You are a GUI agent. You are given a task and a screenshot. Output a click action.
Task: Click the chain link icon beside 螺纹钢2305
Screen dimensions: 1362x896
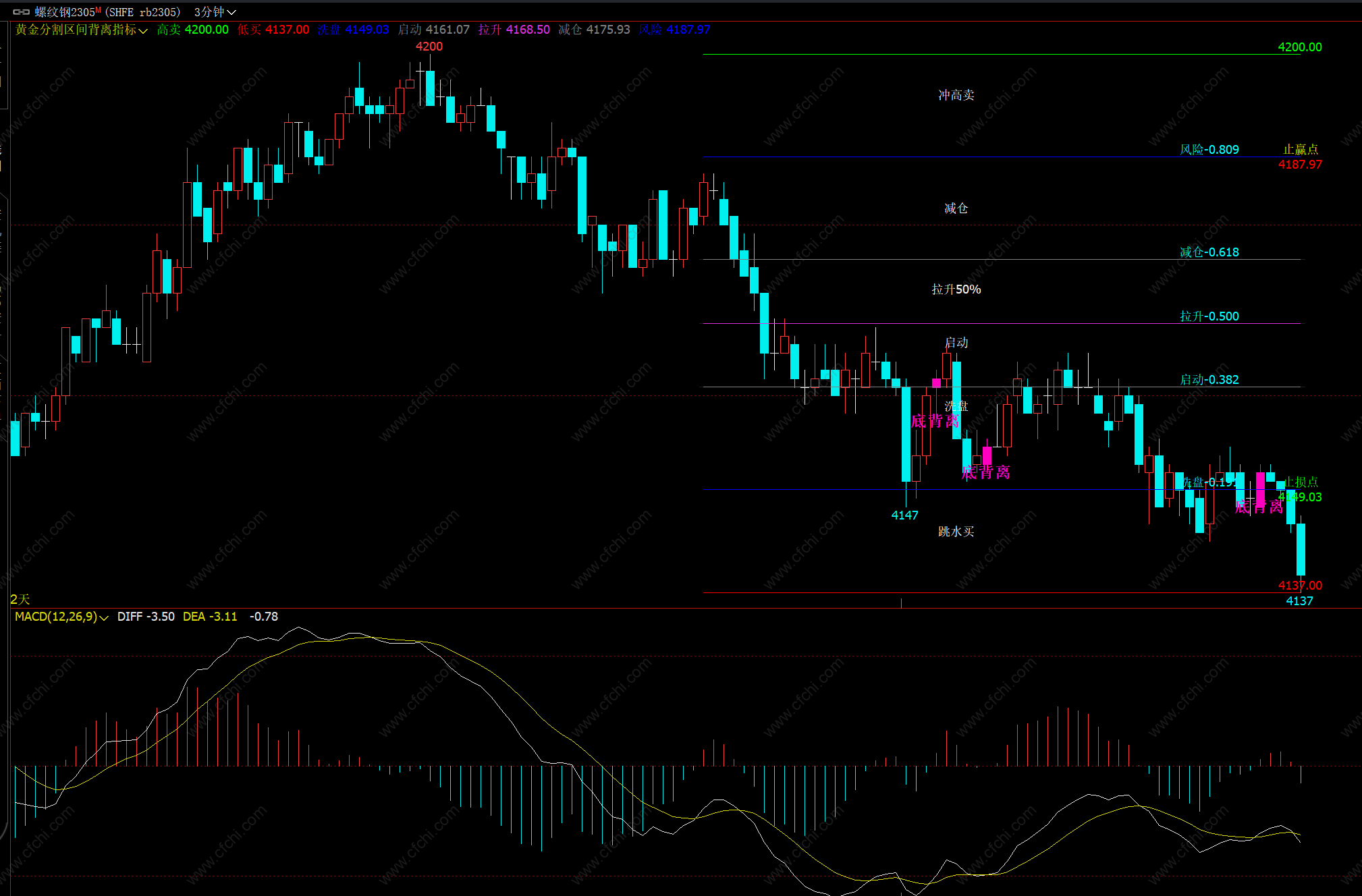pos(21,12)
